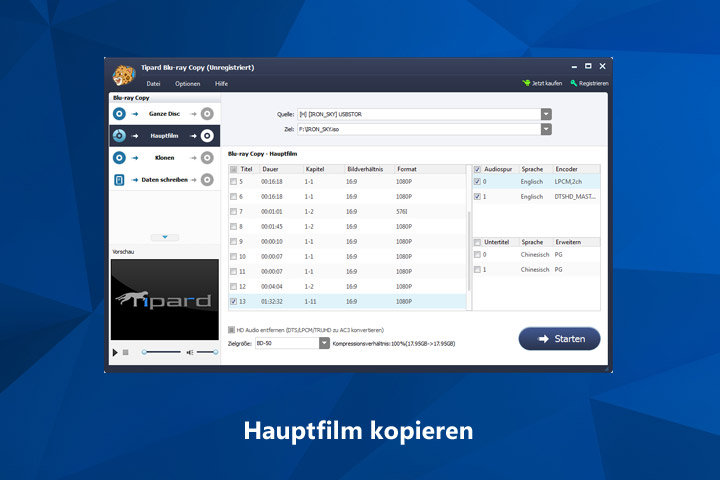Image resolution: width=720 pixels, height=480 pixels.
Task: Open the Zielgröße BD-50 dropdown
Action: coord(324,343)
